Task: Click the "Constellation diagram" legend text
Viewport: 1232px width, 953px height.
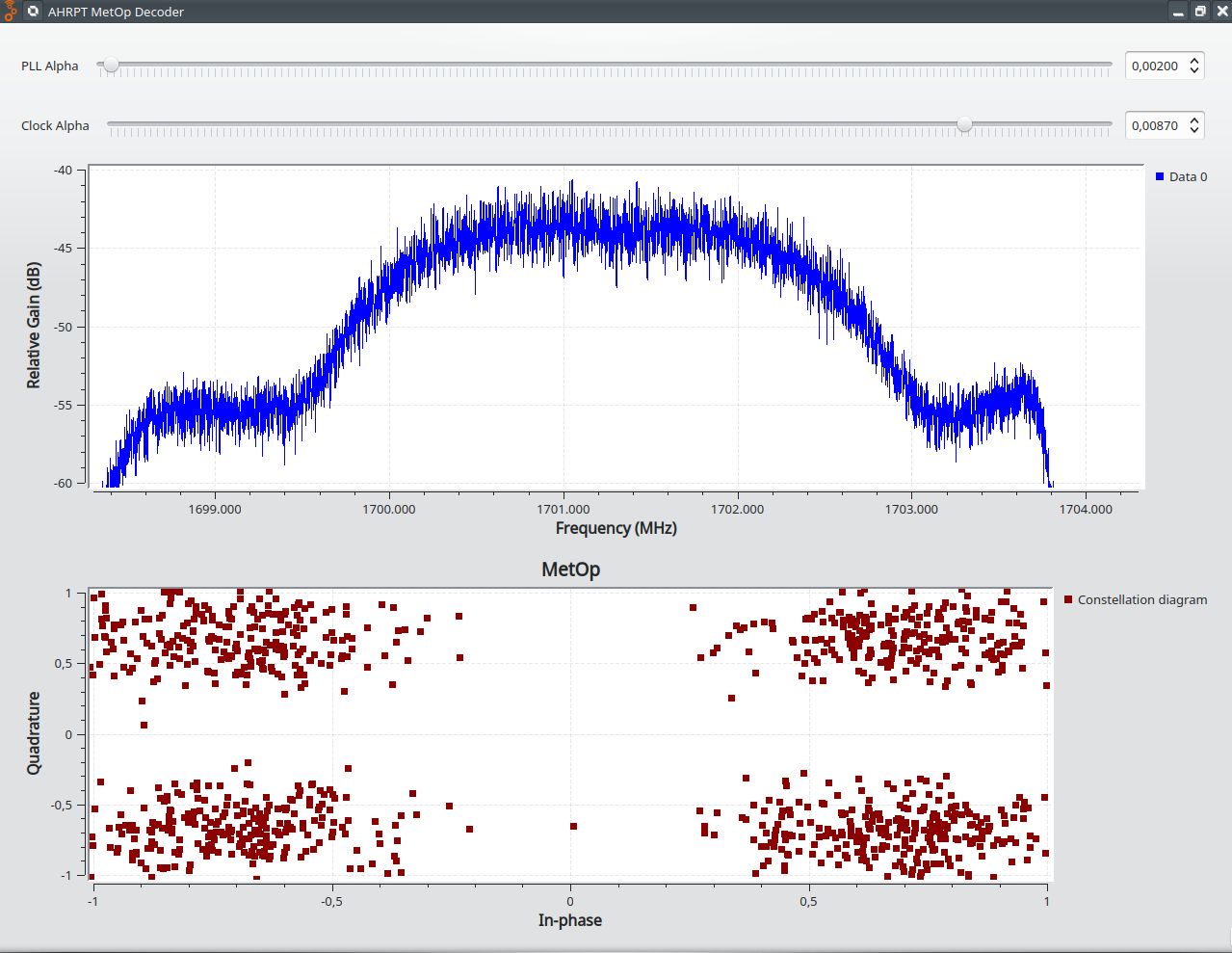Action: [1142, 599]
